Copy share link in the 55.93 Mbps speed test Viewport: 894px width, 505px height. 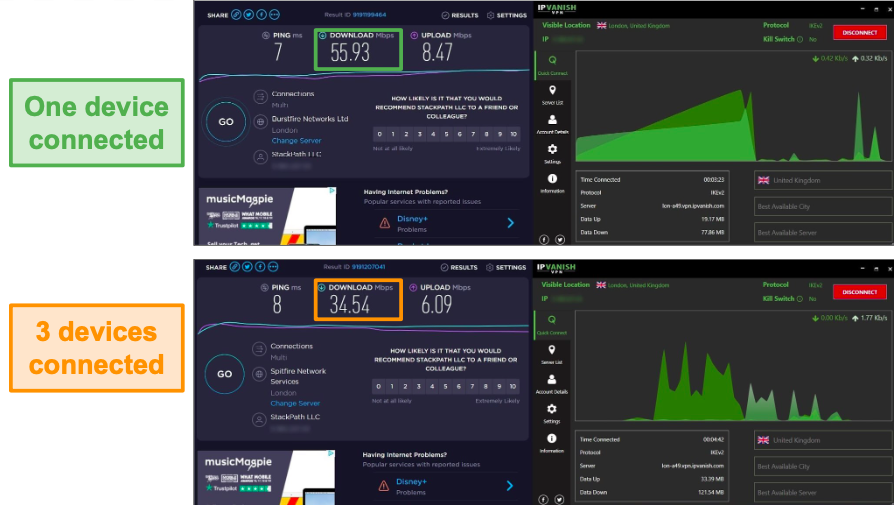[x=236, y=15]
